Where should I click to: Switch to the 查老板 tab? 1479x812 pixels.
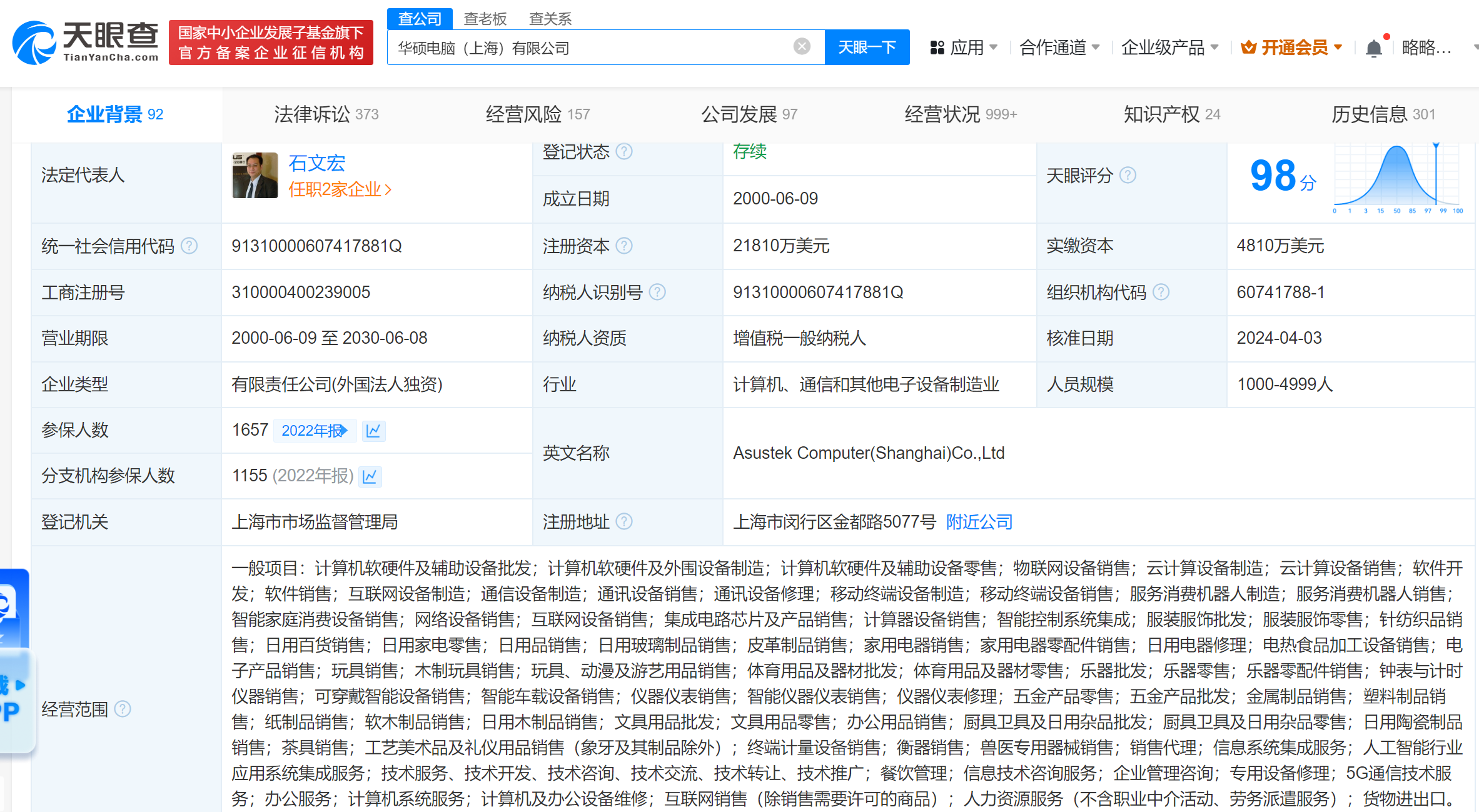coord(485,19)
